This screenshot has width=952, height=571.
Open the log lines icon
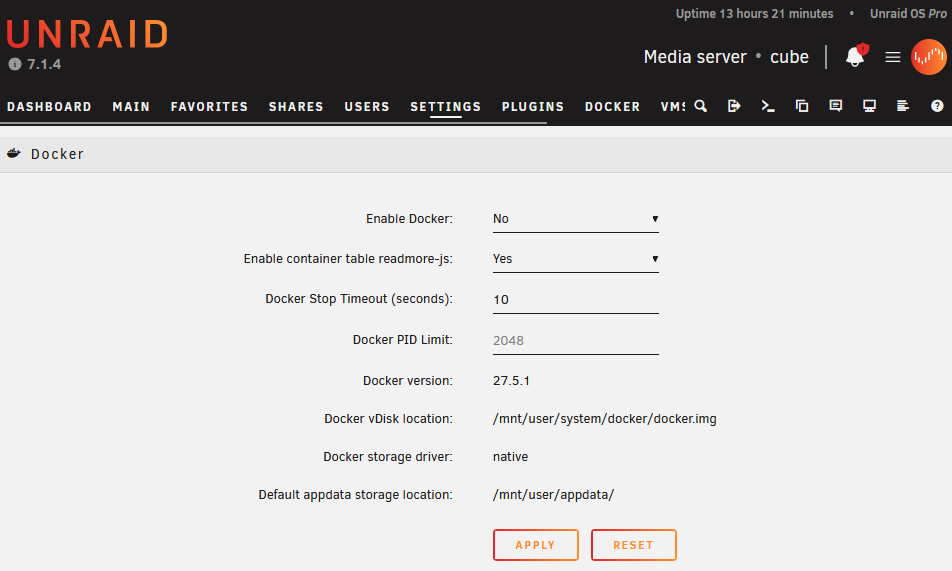pyautogui.click(x=903, y=106)
